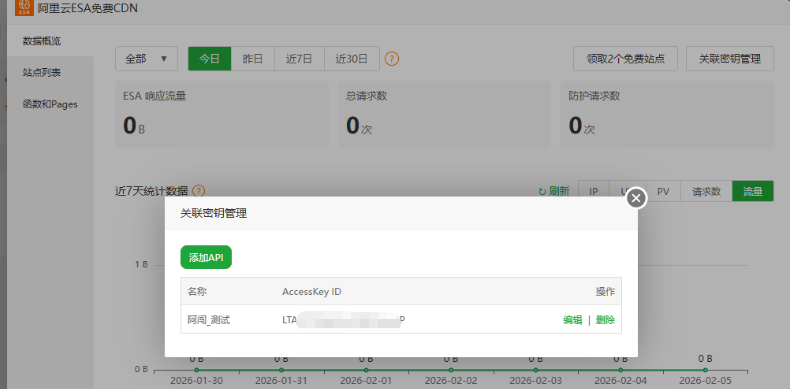Delete the 阿闰_测试 key via 删除
This screenshot has width=790, height=389.
(x=605, y=319)
